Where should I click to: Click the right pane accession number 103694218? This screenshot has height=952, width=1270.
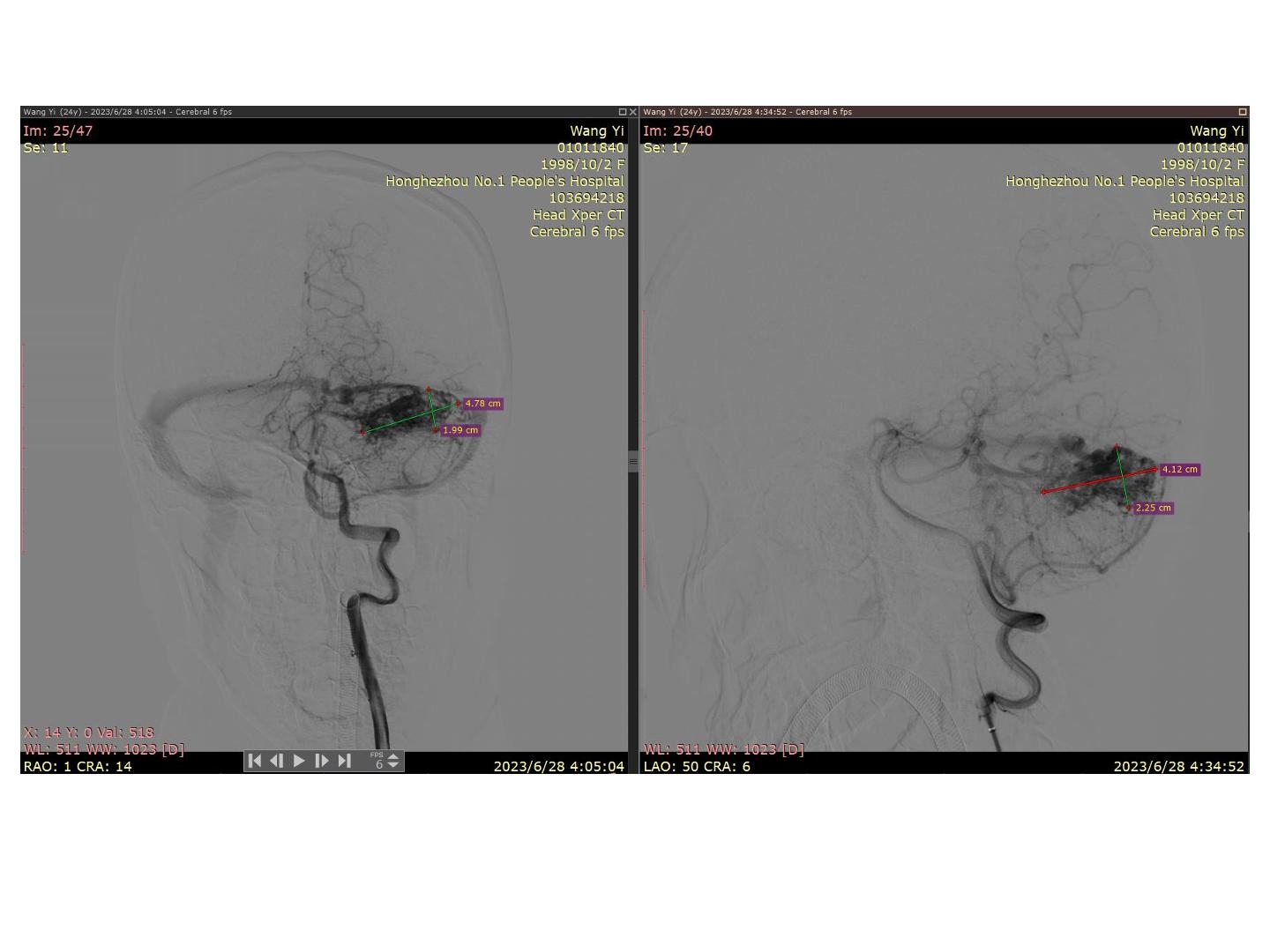pos(1206,197)
